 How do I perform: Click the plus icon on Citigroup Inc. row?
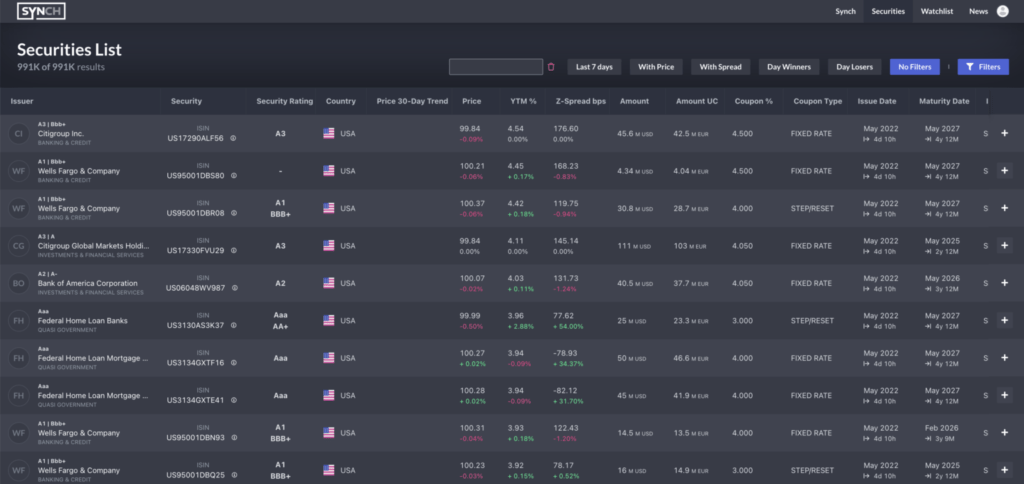pyautogui.click(x=1004, y=133)
